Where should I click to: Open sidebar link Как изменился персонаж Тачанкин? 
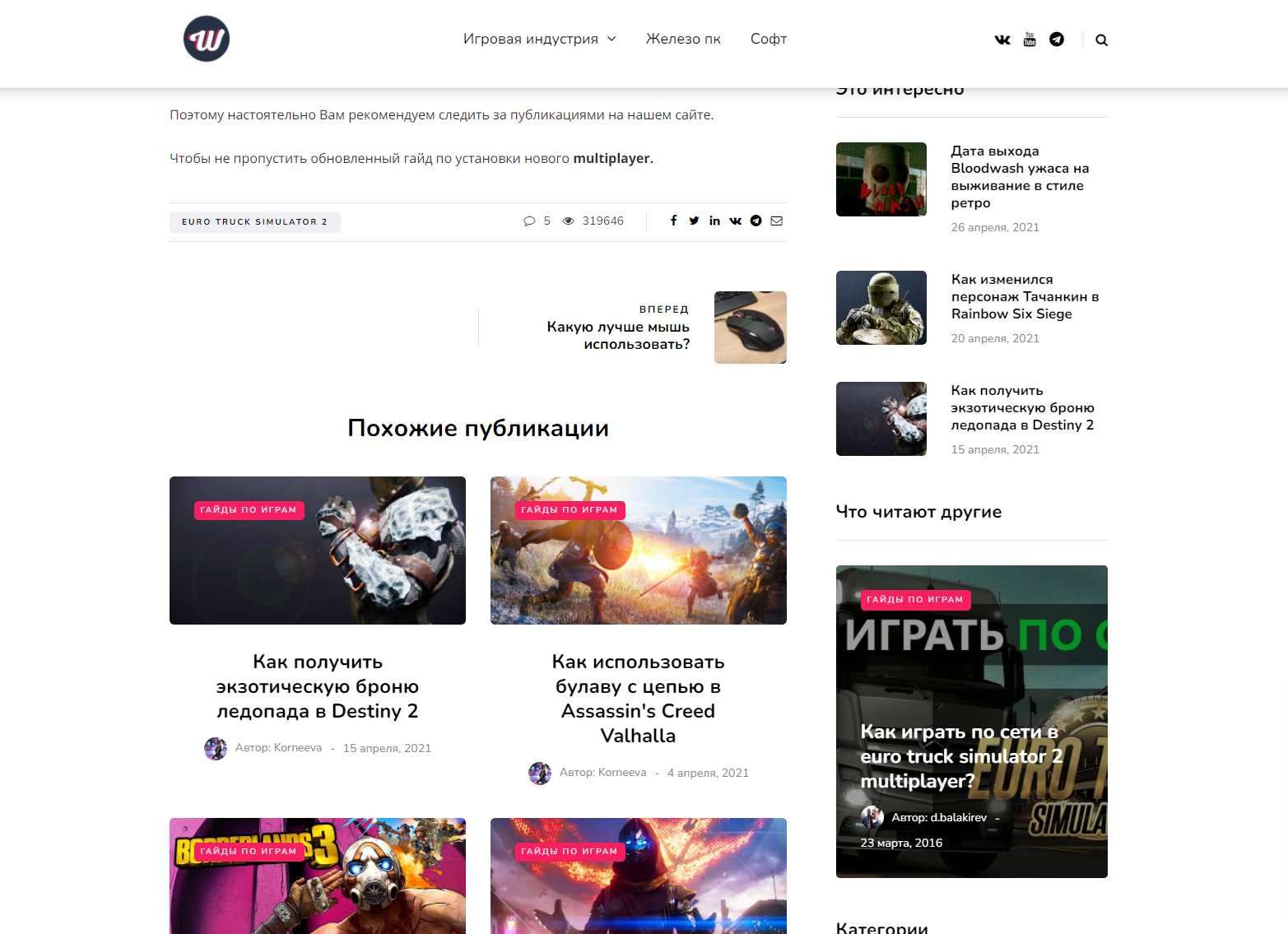point(1025,296)
